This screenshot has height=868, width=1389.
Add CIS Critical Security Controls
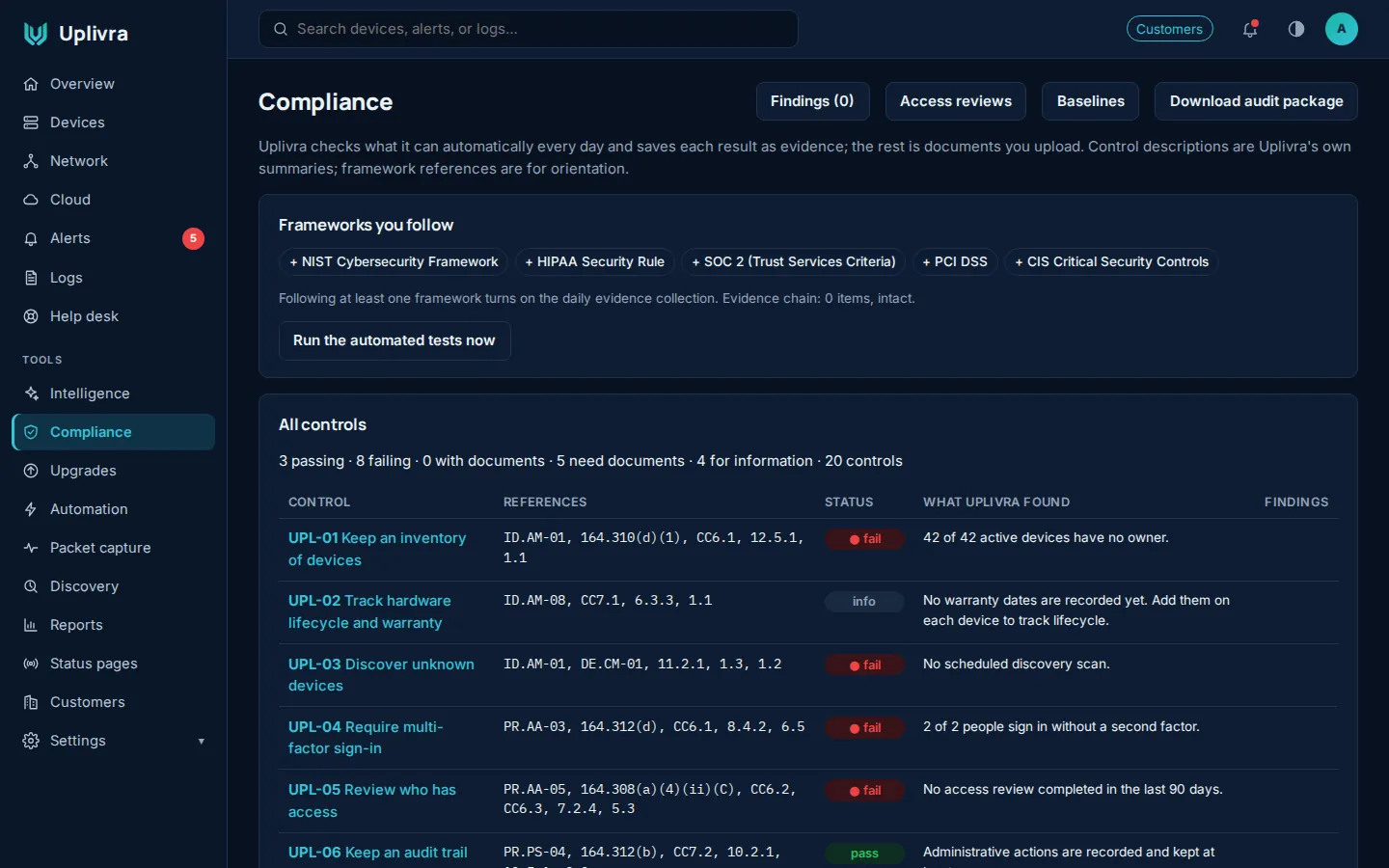tap(1111, 261)
